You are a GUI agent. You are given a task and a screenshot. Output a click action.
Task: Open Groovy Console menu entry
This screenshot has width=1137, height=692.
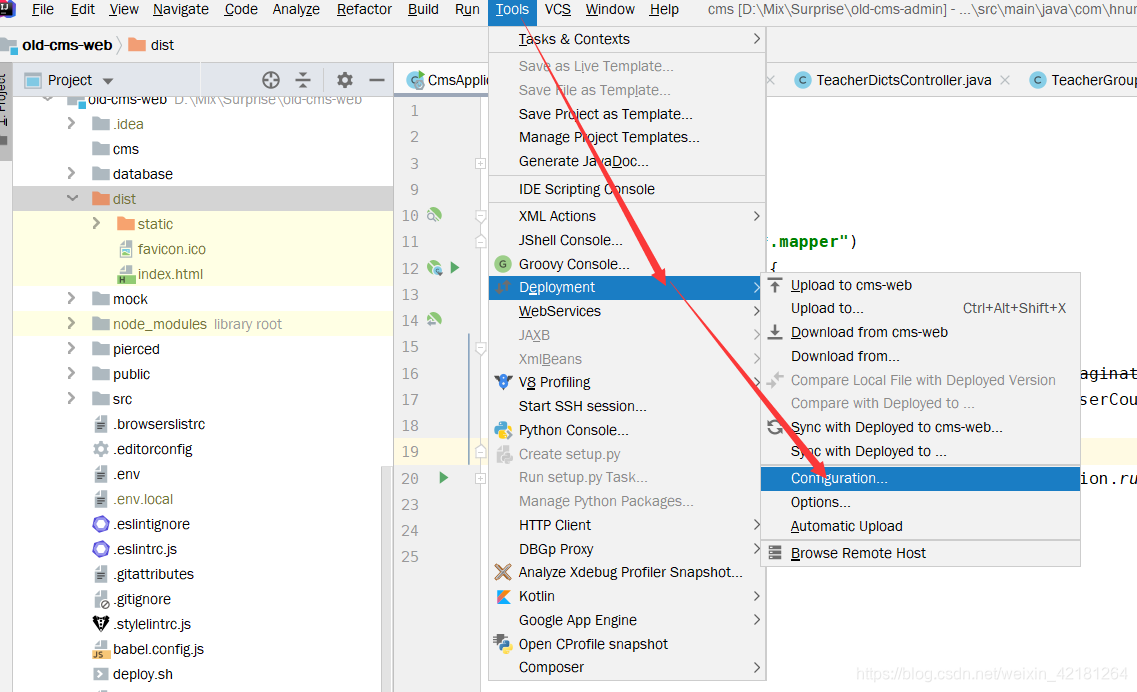[x=627, y=264]
